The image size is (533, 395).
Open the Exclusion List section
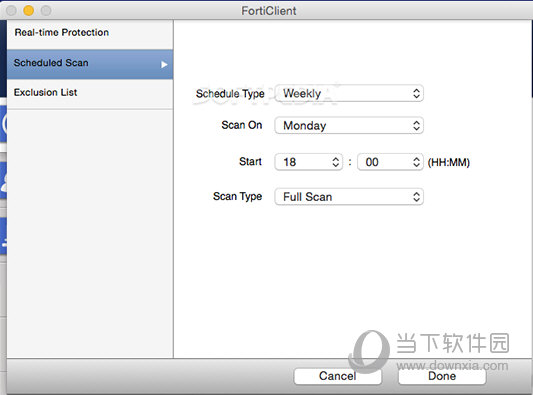tap(90, 94)
